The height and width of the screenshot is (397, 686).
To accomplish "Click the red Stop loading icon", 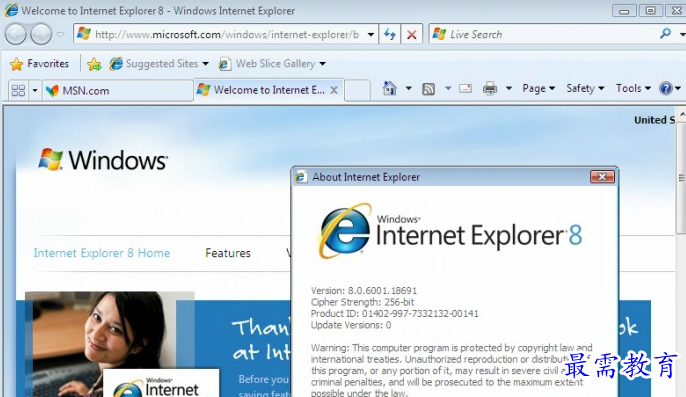I will click(x=411, y=34).
